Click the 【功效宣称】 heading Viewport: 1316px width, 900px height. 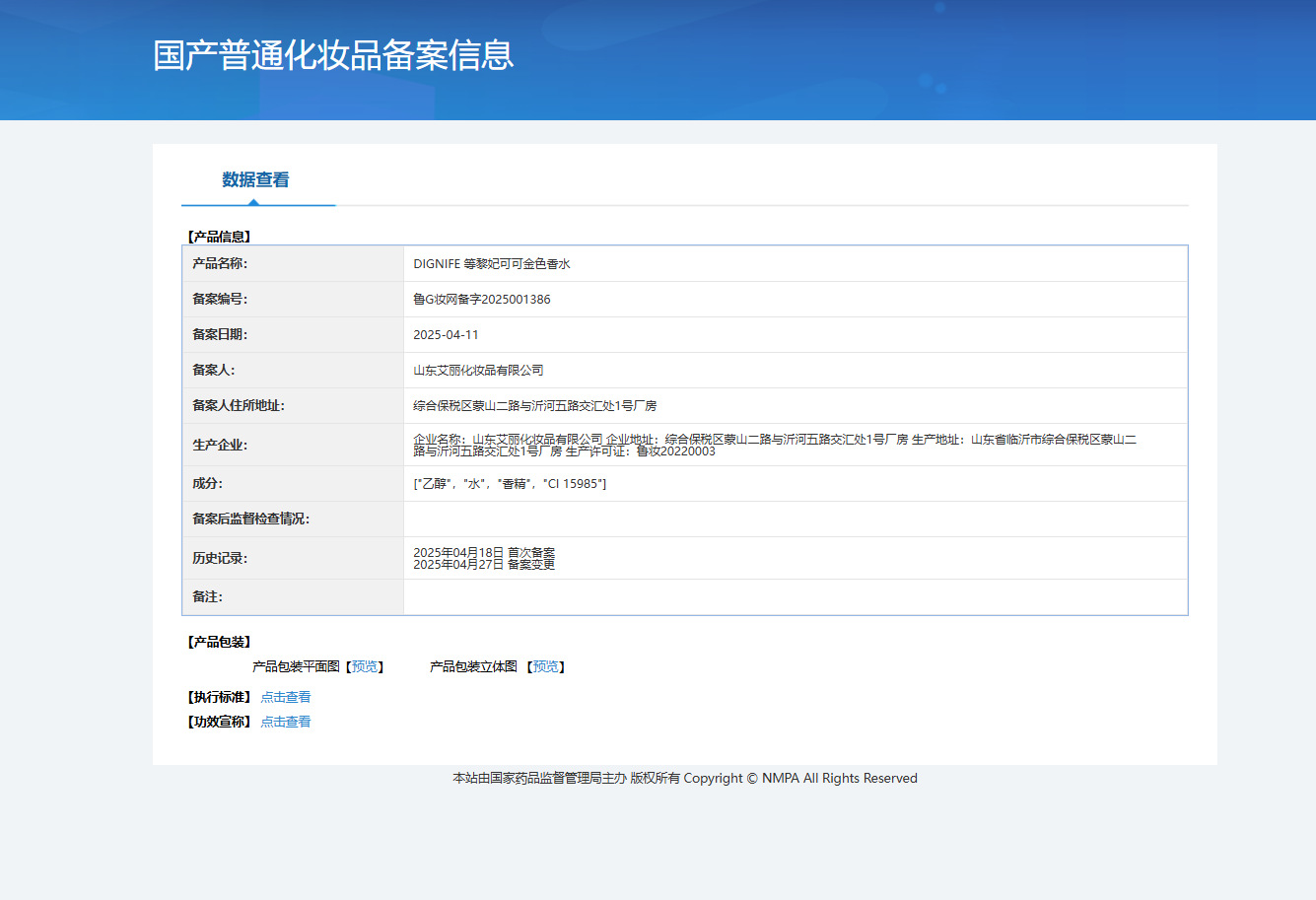point(219,722)
